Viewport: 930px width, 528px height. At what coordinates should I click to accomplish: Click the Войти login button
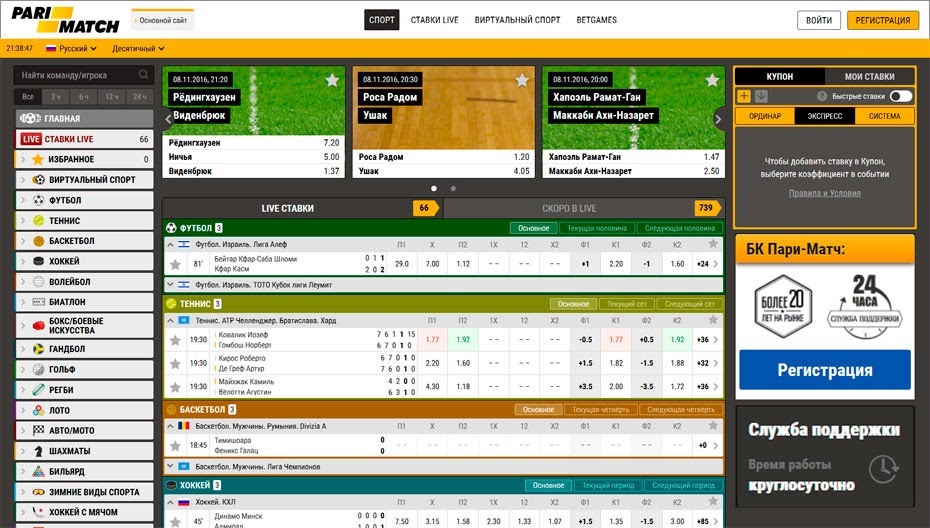[x=818, y=20]
